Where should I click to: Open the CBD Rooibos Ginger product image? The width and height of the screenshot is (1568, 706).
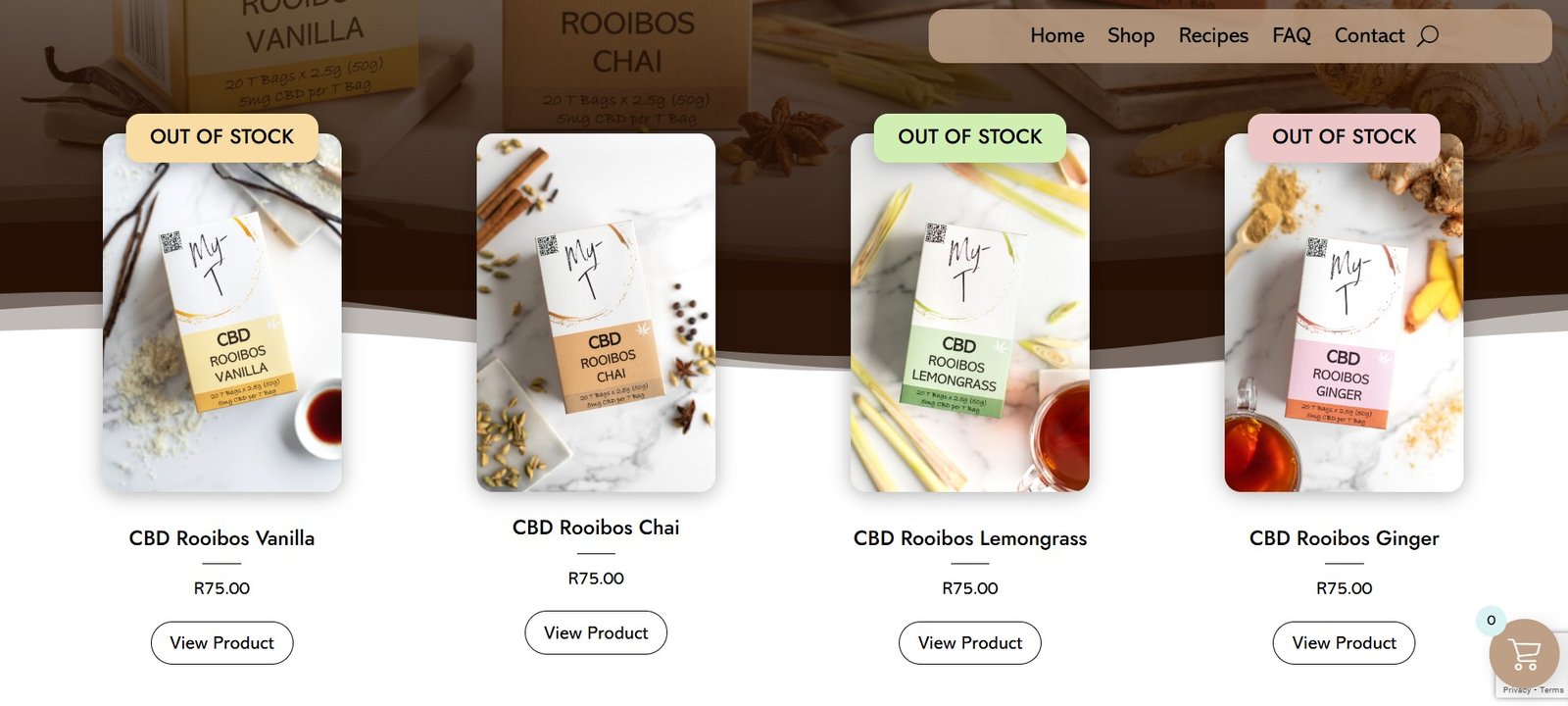(x=1344, y=313)
